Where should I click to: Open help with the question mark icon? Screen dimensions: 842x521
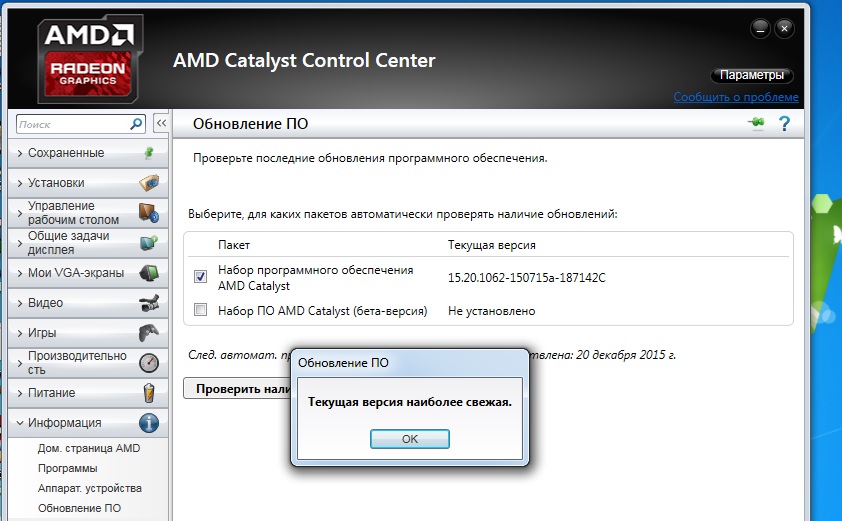784,124
